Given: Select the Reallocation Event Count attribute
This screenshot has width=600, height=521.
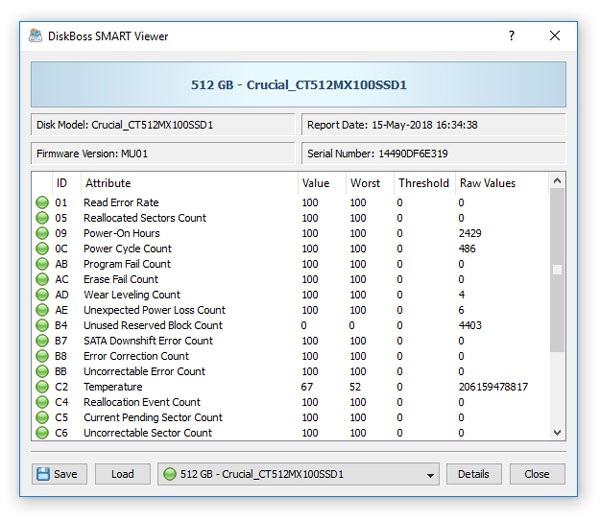Looking at the screenshot, I should point(142,402).
